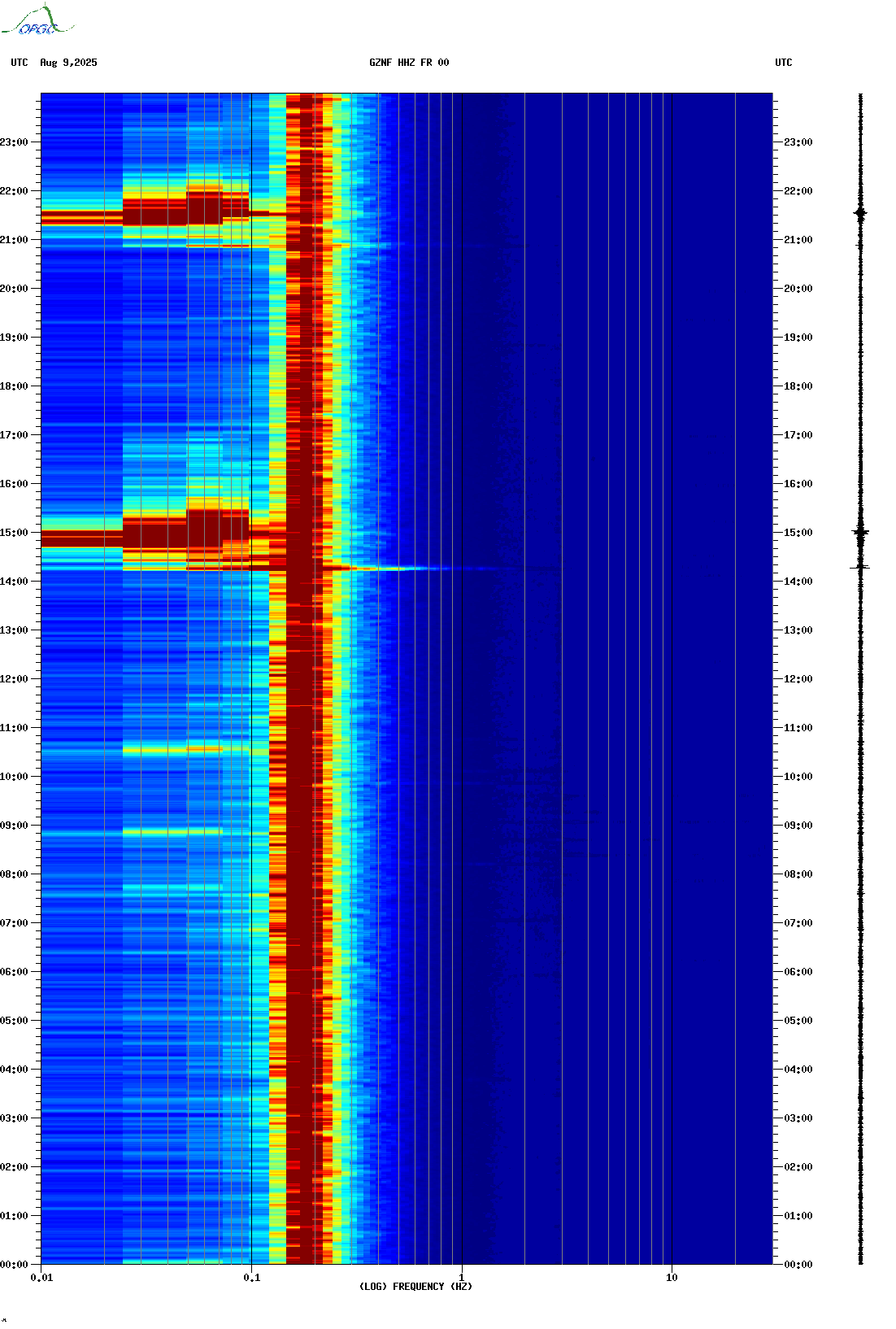The image size is (896, 1329).
Task: Click the left axis '04:00' time label
Action: point(14,1070)
